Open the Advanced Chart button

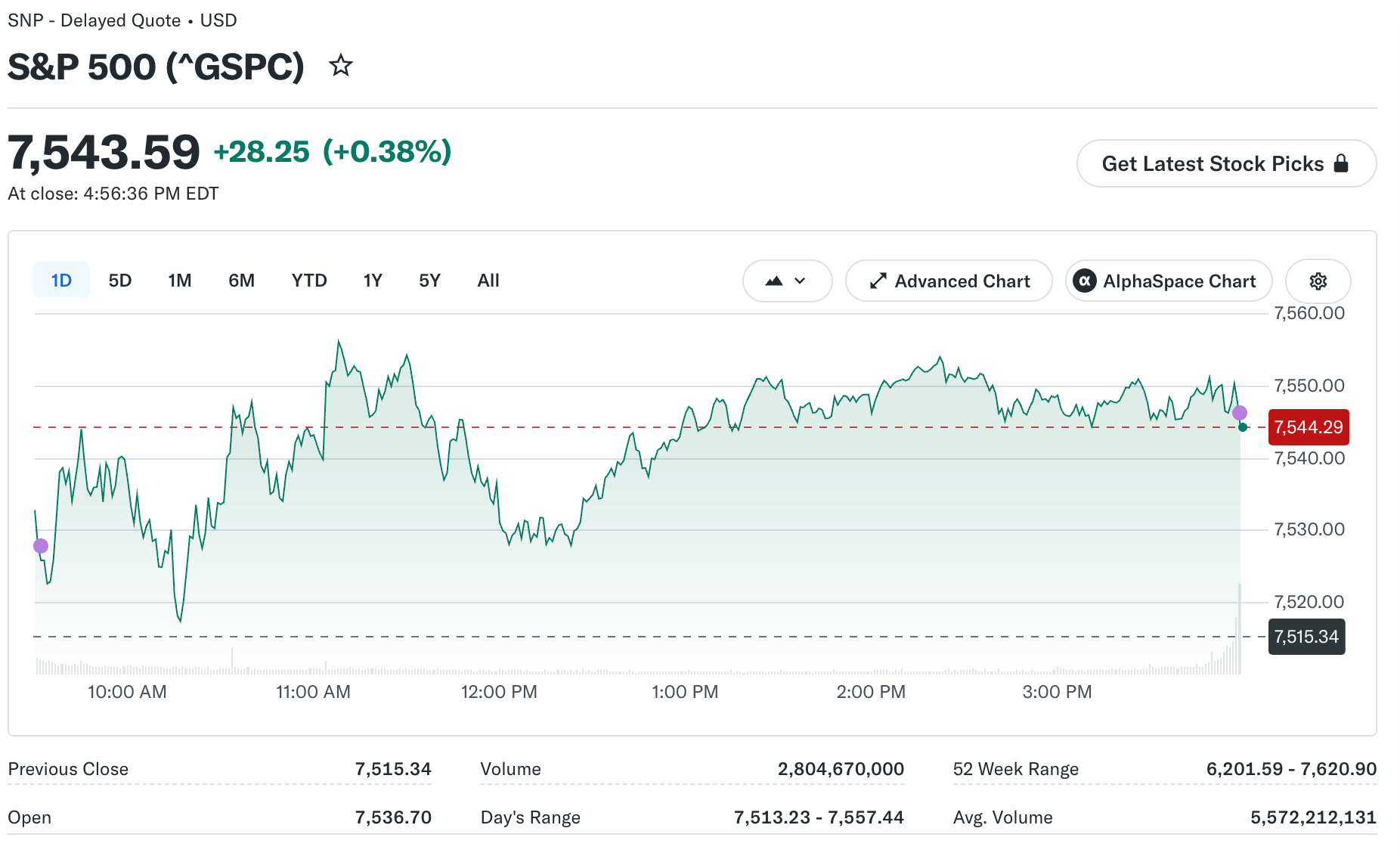(949, 281)
